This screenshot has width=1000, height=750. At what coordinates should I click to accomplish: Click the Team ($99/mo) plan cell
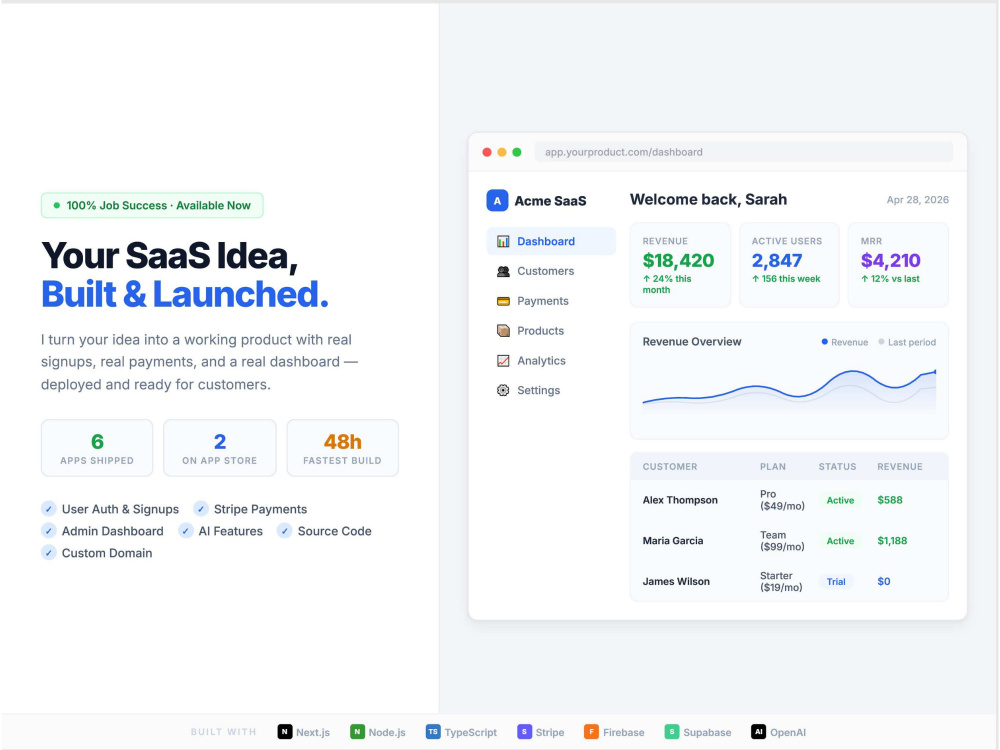pos(782,541)
